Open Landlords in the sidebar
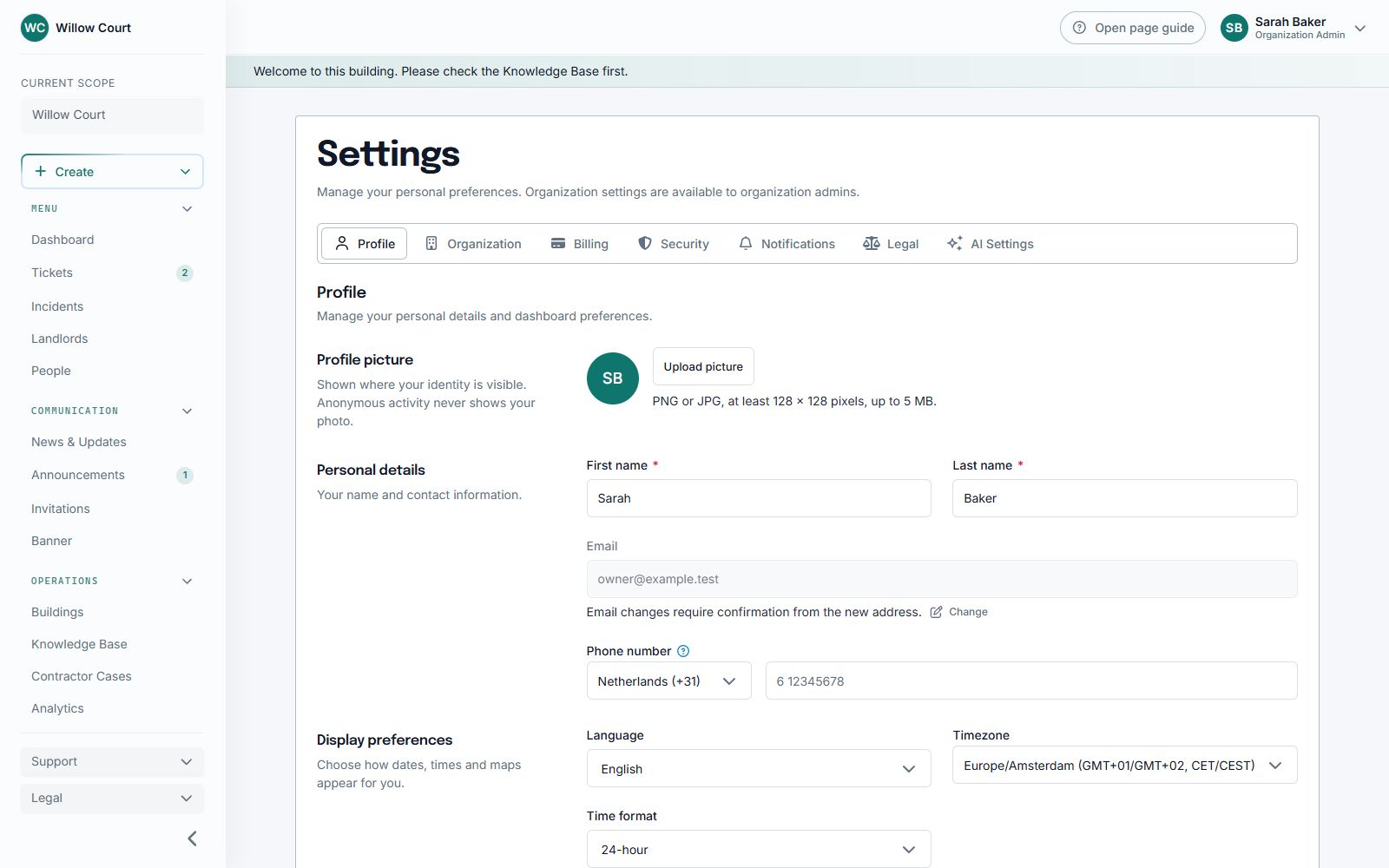Viewport: 1389px width, 868px height. 60,339
